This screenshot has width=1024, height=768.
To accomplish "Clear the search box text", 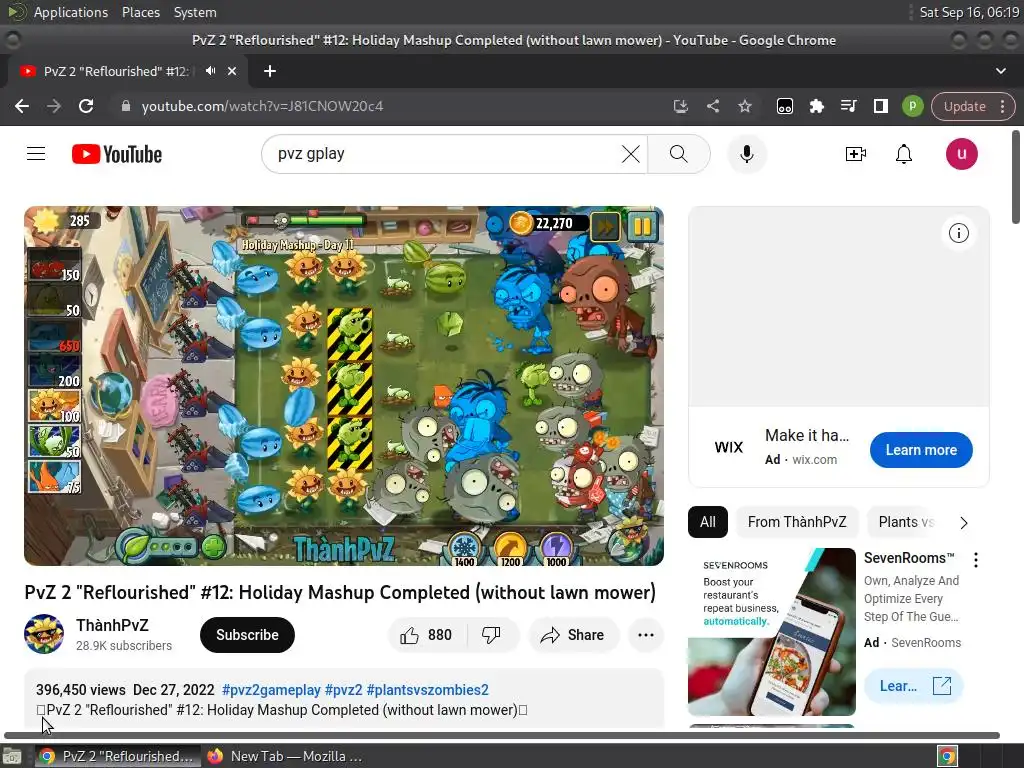I will [630, 154].
